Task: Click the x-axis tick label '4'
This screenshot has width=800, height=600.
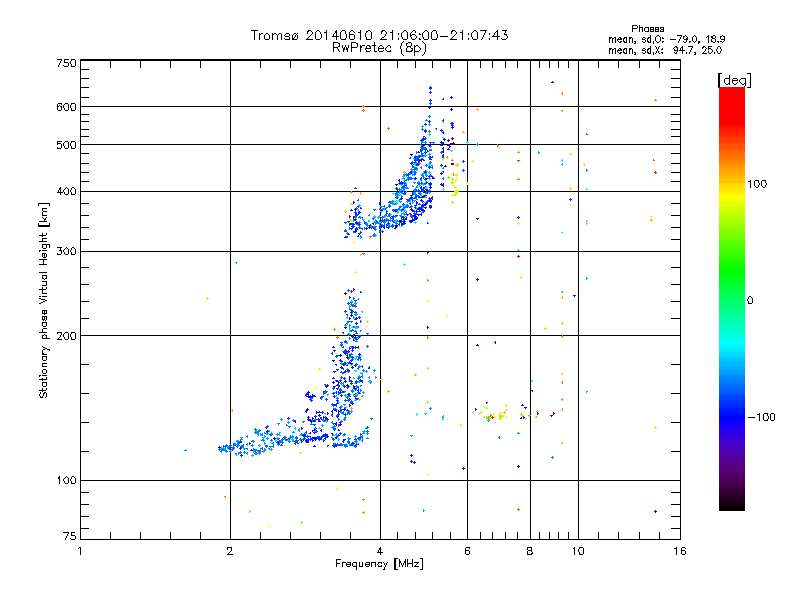Action: (380, 551)
